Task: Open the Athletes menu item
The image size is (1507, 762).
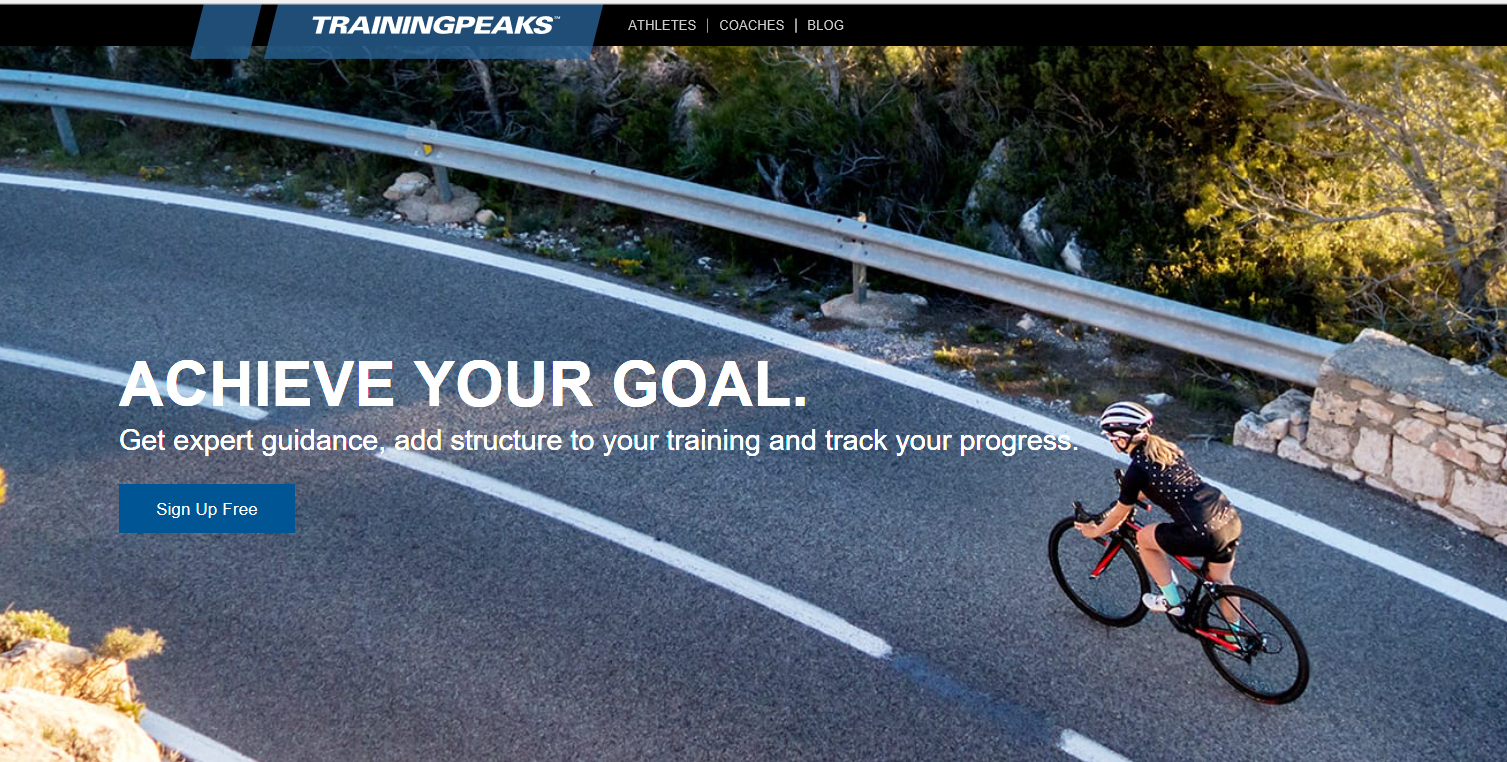Action: click(661, 25)
